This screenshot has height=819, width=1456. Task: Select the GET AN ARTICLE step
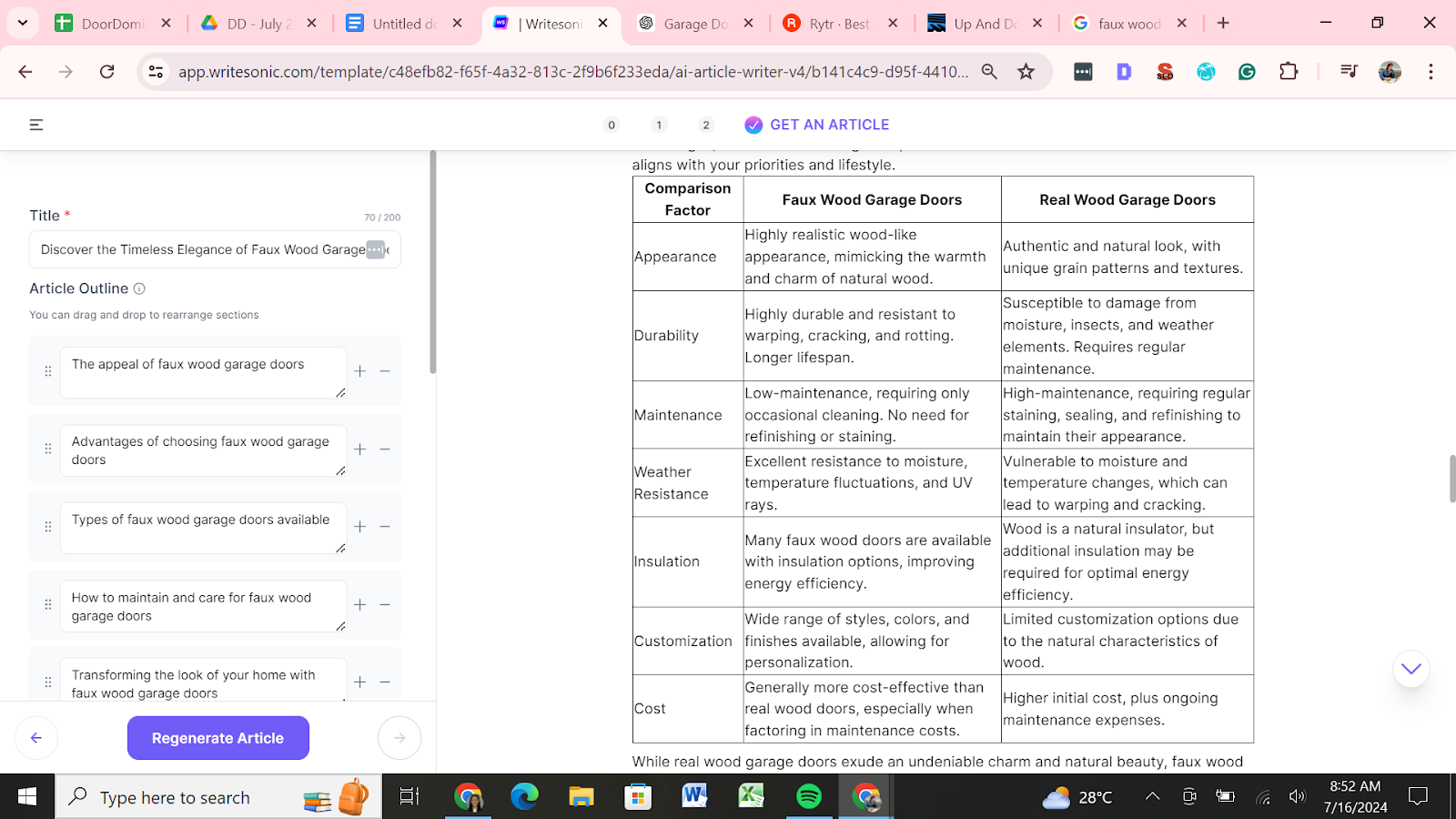(816, 125)
